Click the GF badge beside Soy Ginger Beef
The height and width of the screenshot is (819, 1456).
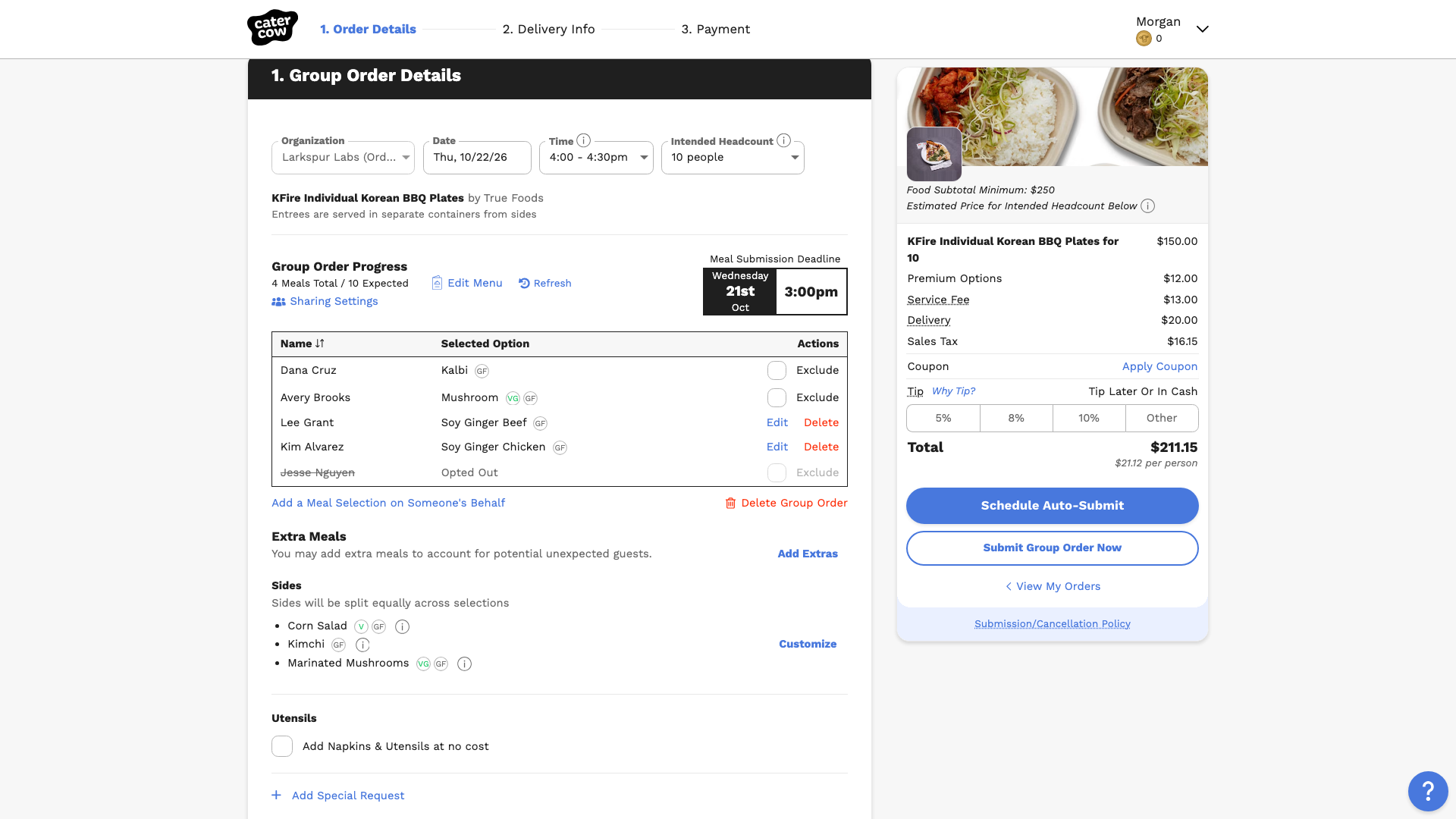pyautogui.click(x=540, y=423)
